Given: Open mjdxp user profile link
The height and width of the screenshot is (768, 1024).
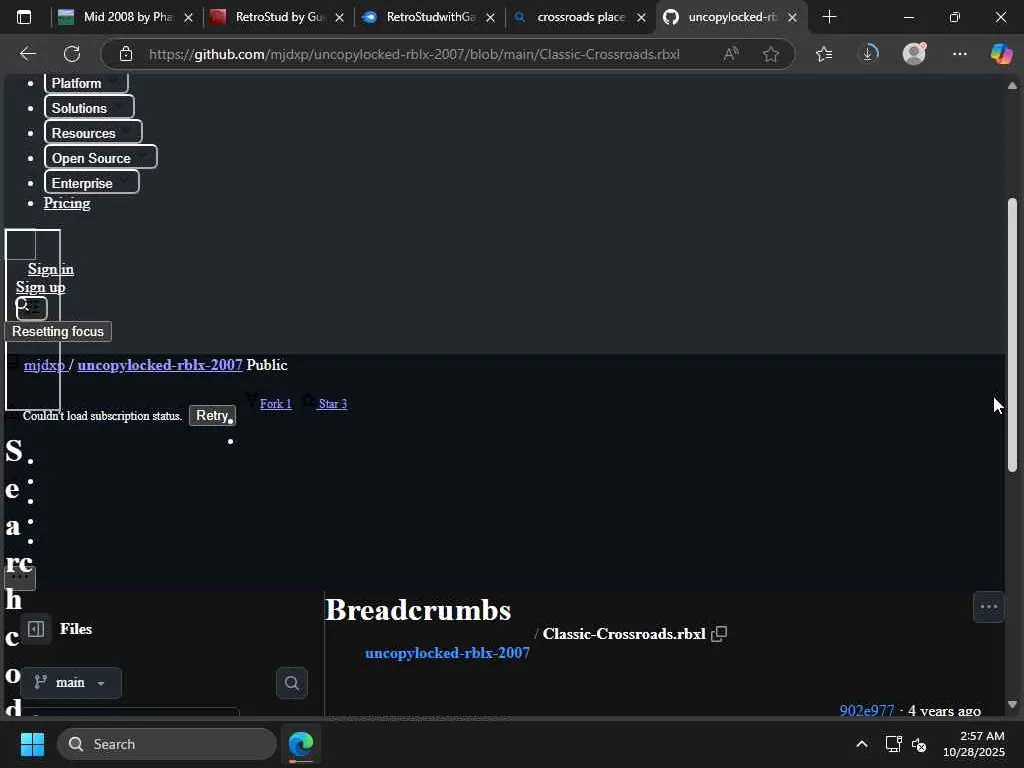Looking at the screenshot, I should tap(44, 365).
